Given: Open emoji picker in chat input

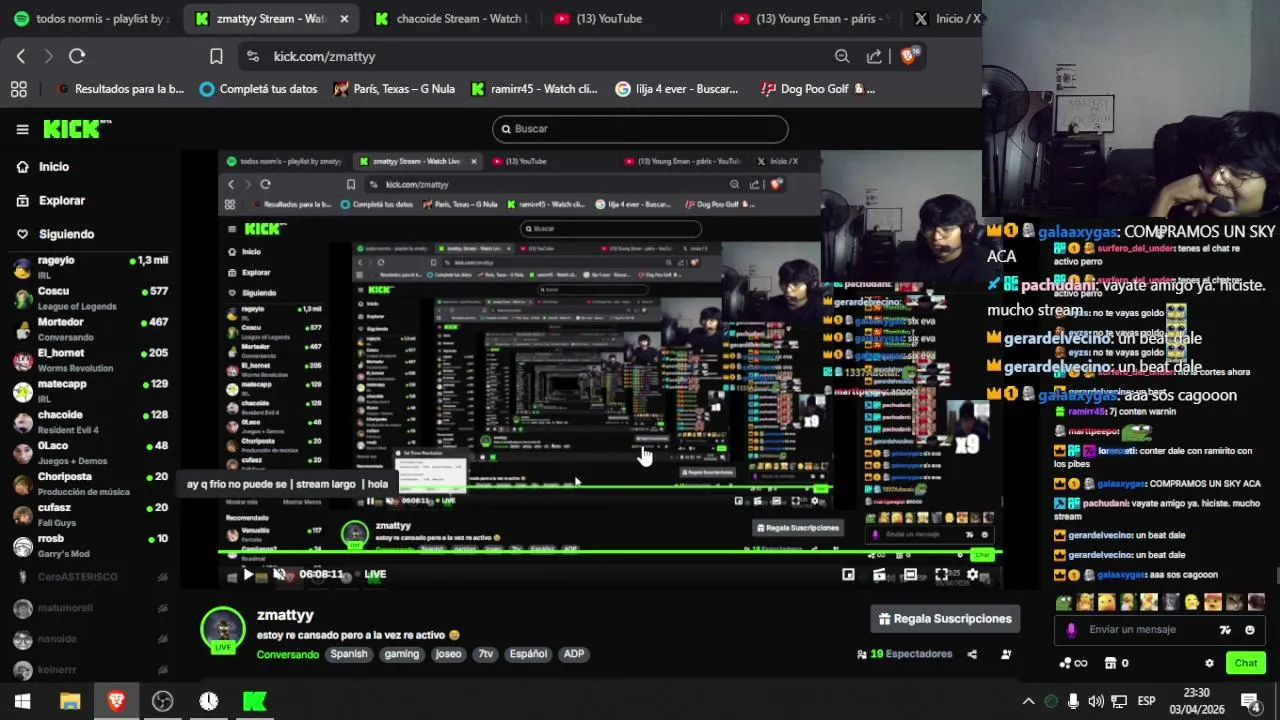Looking at the screenshot, I should [x=1249, y=630].
